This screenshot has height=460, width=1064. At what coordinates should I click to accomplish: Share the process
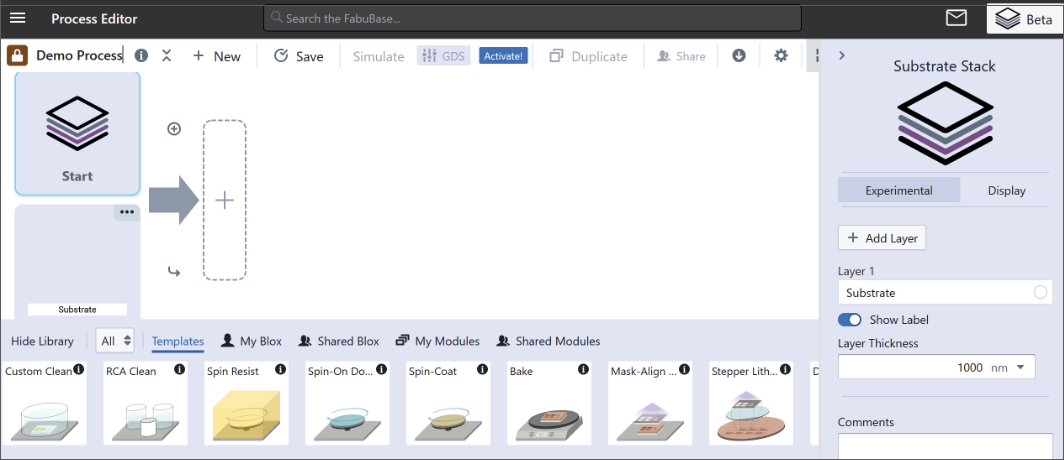tap(681, 56)
